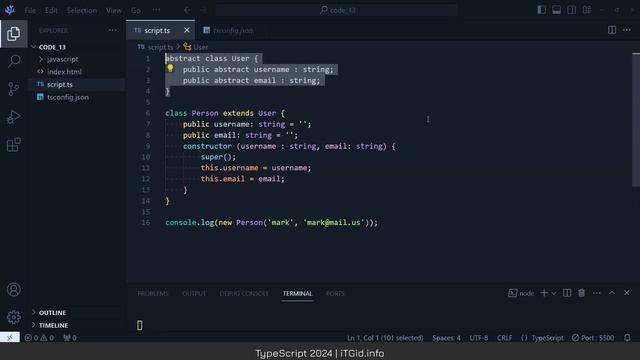Image resolution: width=640 pixels, height=360 pixels.
Task: Click Port : 5500 Live Server status item
Action: point(593,338)
